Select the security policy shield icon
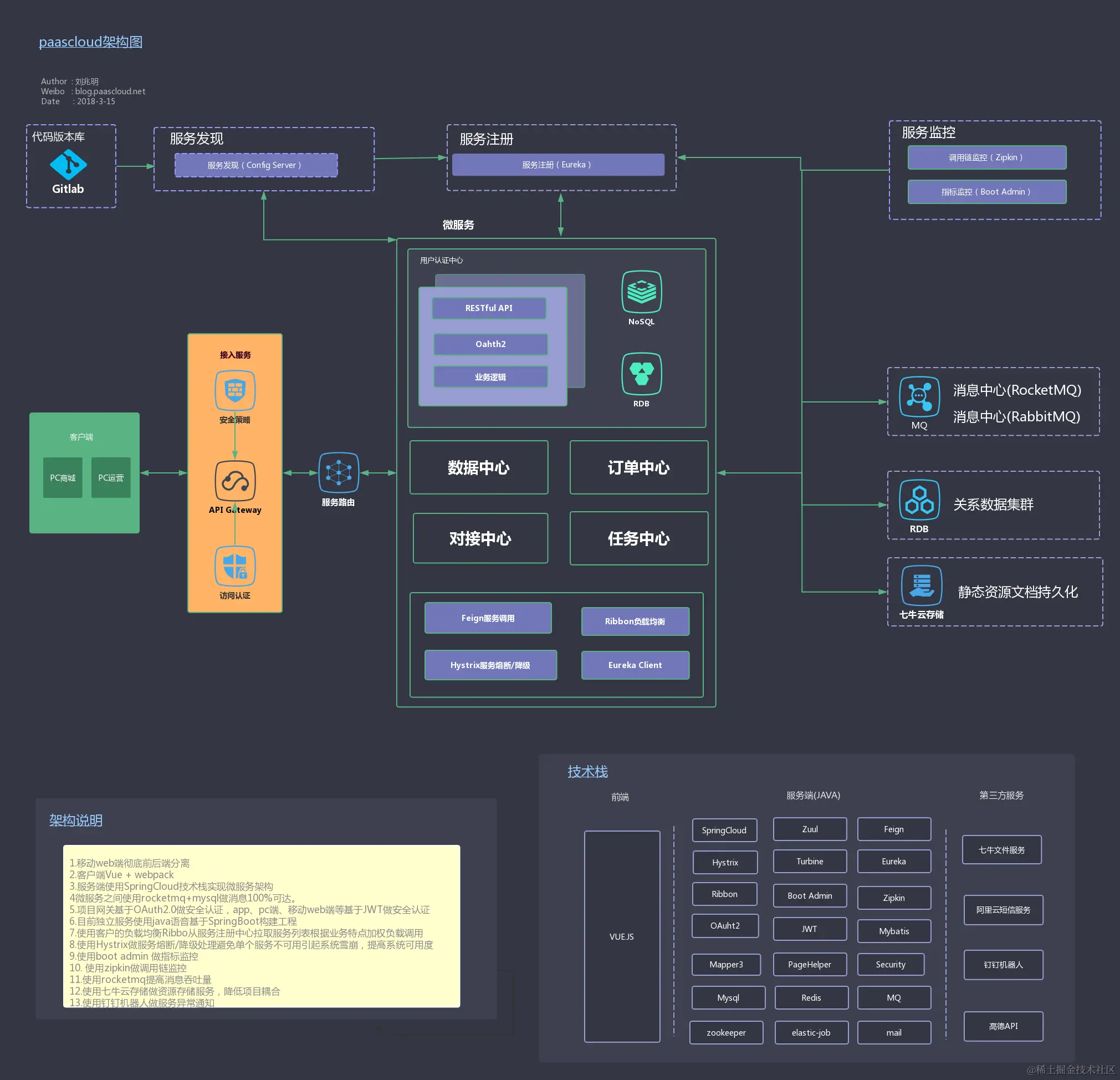 pyautogui.click(x=235, y=390)
